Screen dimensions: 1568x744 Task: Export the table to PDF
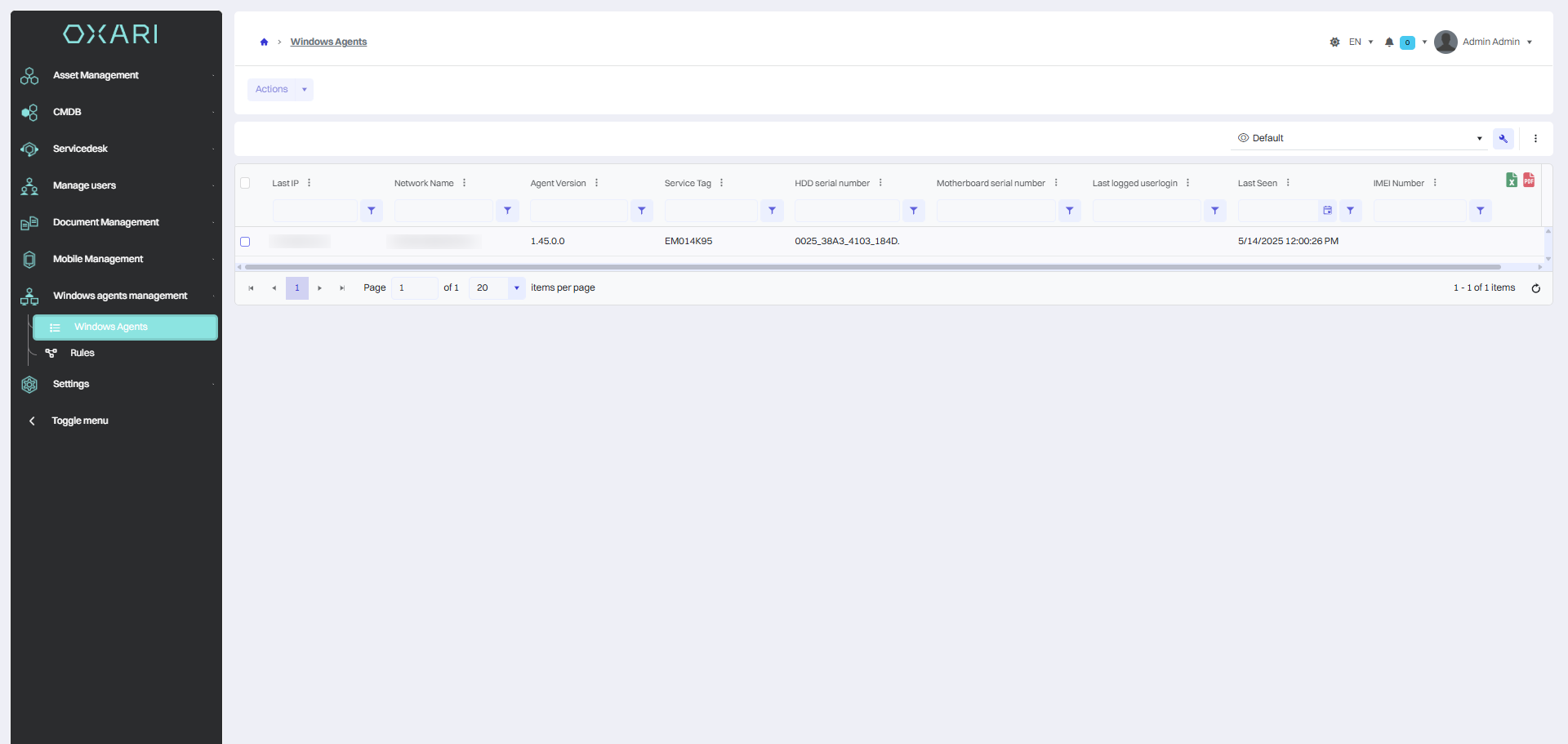(1529, 180)
